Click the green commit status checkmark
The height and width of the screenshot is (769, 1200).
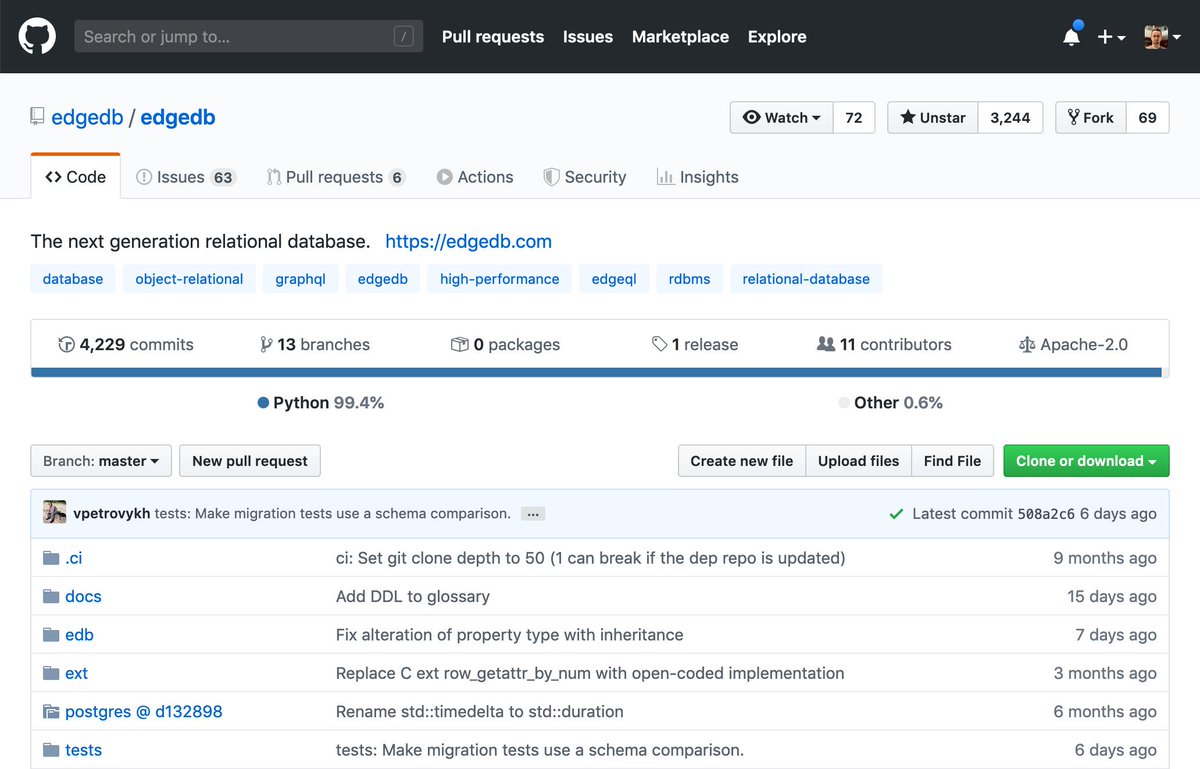point(896,514)
